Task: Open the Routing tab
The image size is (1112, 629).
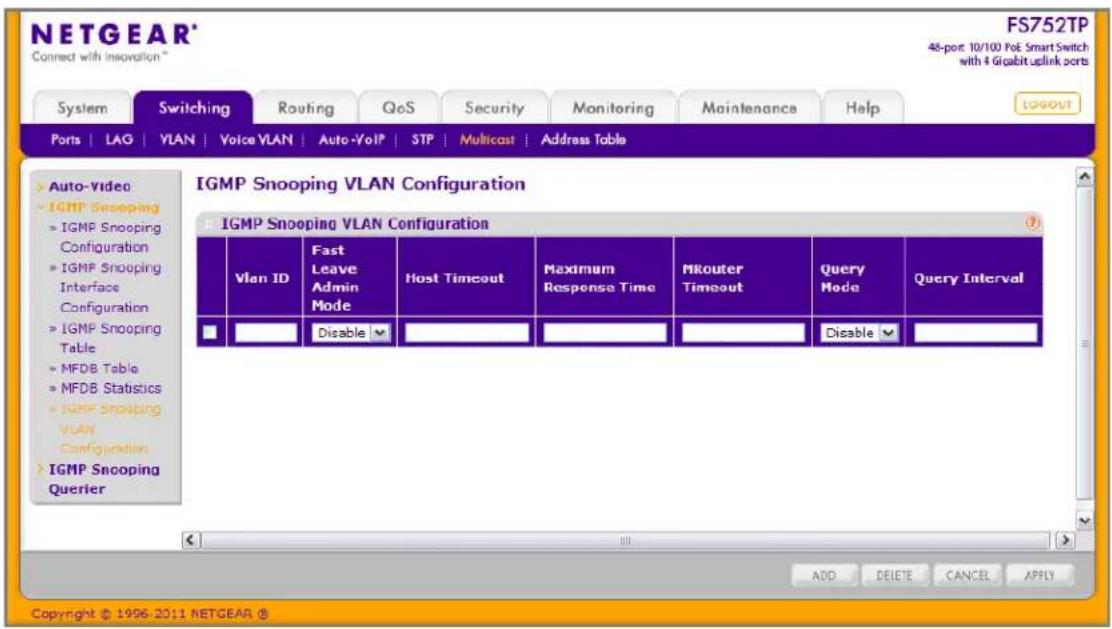Action: coord(306,108)
